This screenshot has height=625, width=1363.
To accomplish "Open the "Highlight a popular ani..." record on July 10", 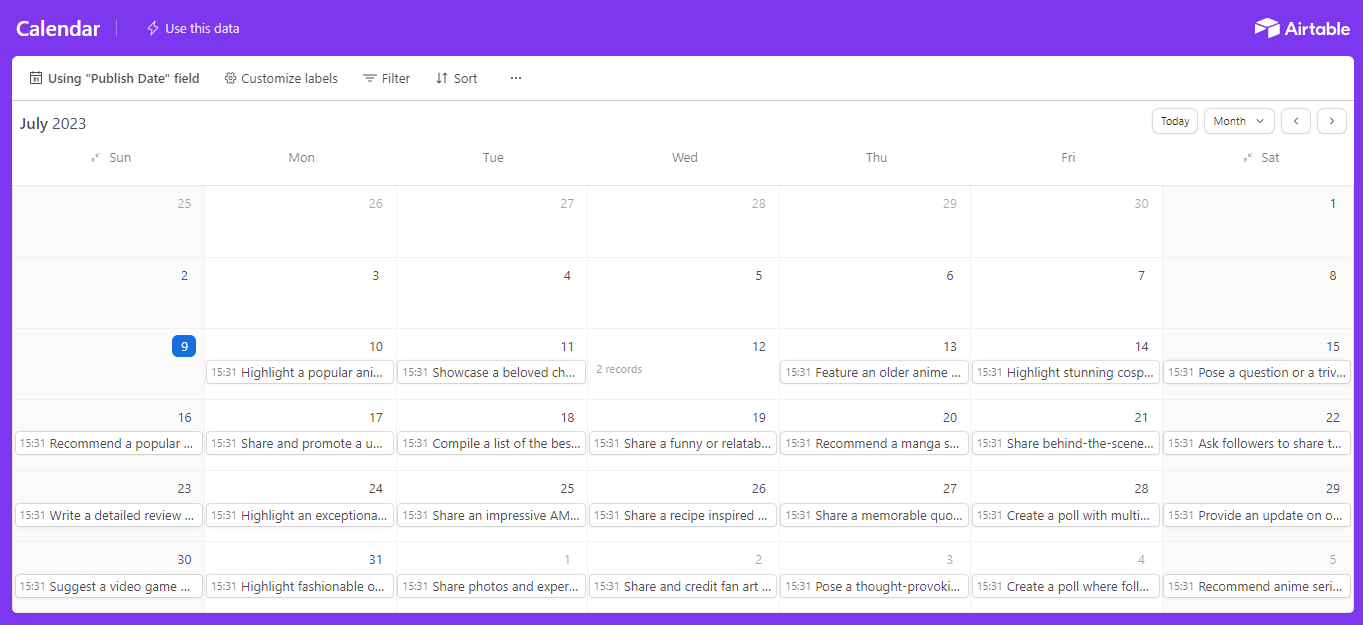I will (300, 372).
